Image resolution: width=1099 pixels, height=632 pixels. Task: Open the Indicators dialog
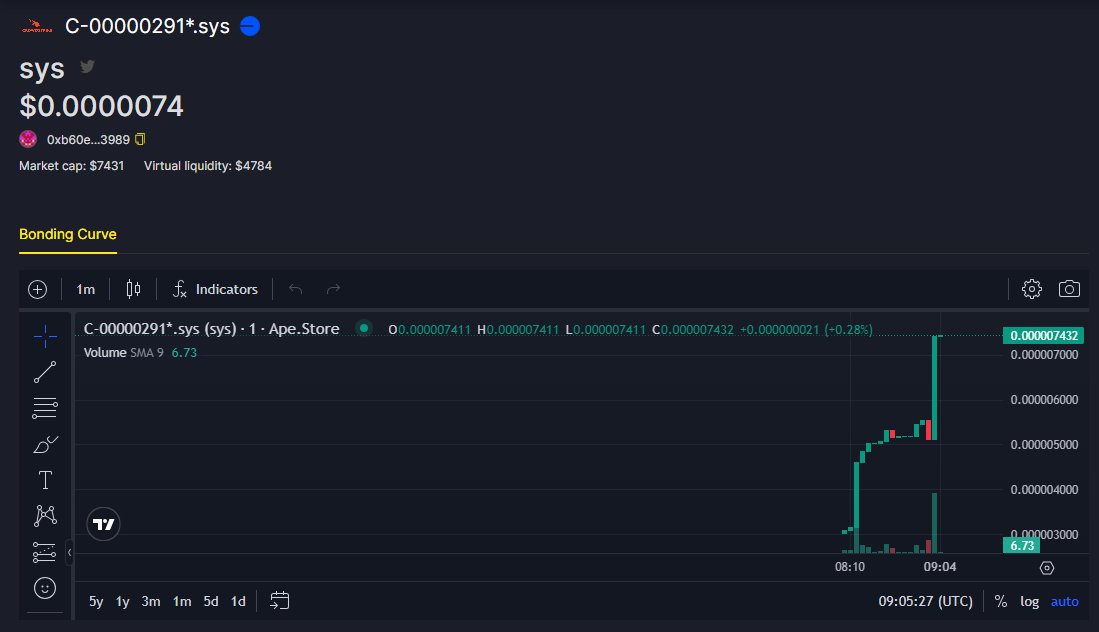pyautogui.click(x=215, y=289)
